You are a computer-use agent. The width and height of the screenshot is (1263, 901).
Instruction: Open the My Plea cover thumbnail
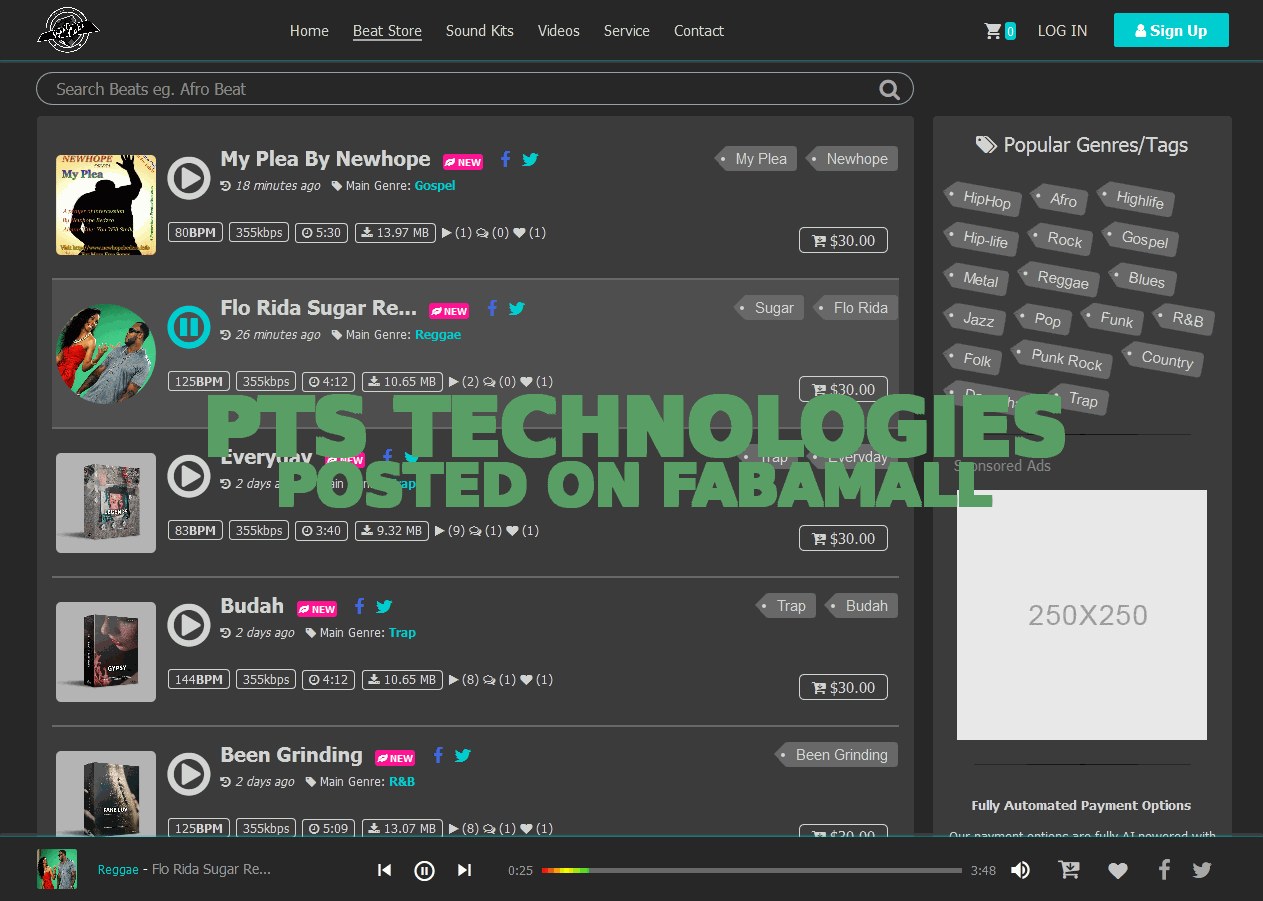point(106,205)
